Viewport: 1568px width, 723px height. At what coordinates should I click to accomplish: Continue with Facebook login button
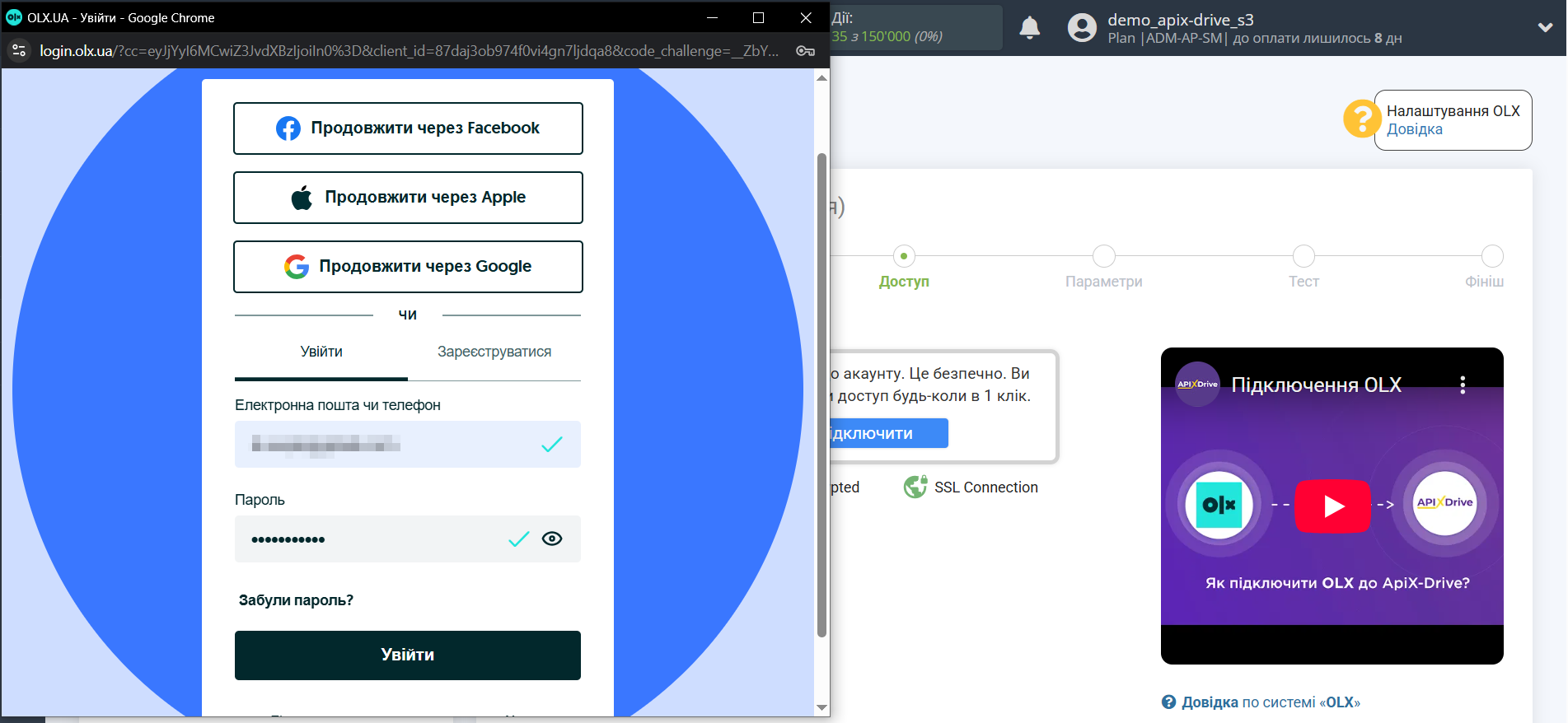[x=408, y=128]
